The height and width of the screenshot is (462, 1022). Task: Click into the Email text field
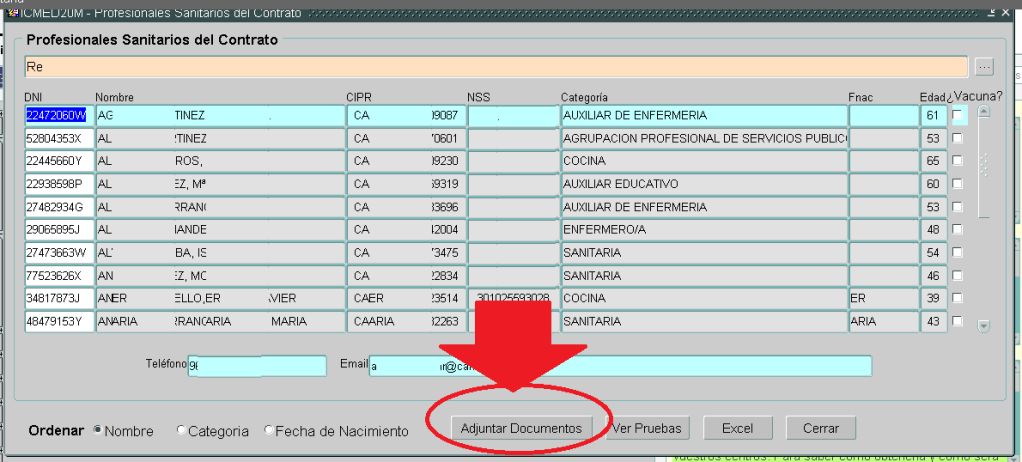[x=620, y=366]
